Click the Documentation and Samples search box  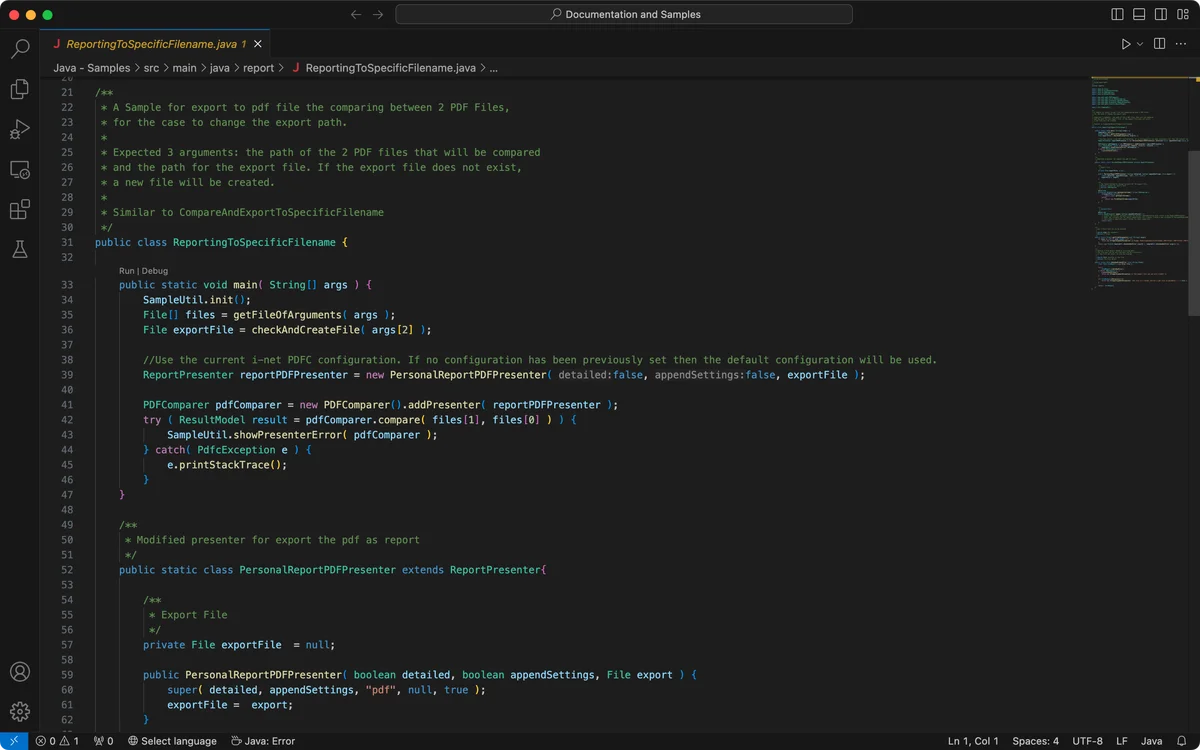click(624, 15)
